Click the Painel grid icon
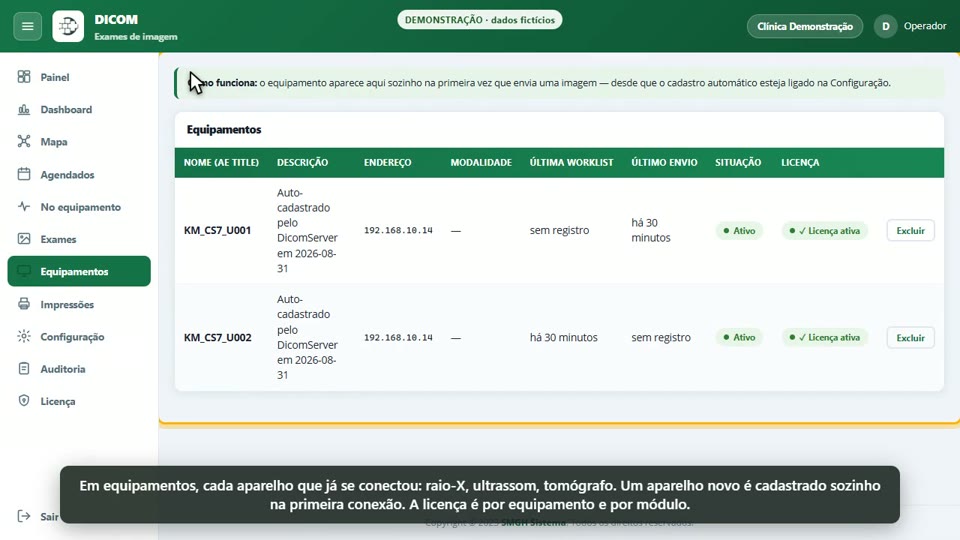960x540 pixels. 24,77
